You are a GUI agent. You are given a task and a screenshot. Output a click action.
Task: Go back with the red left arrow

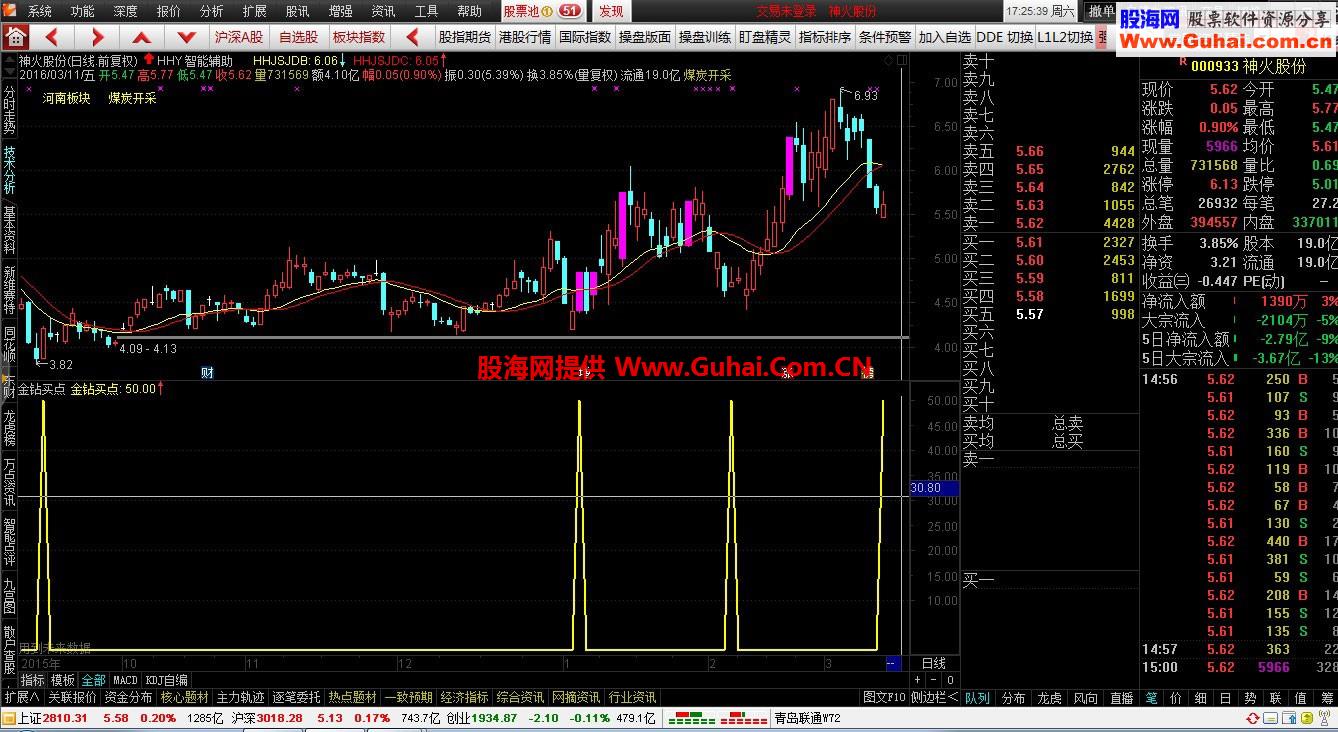52,37
